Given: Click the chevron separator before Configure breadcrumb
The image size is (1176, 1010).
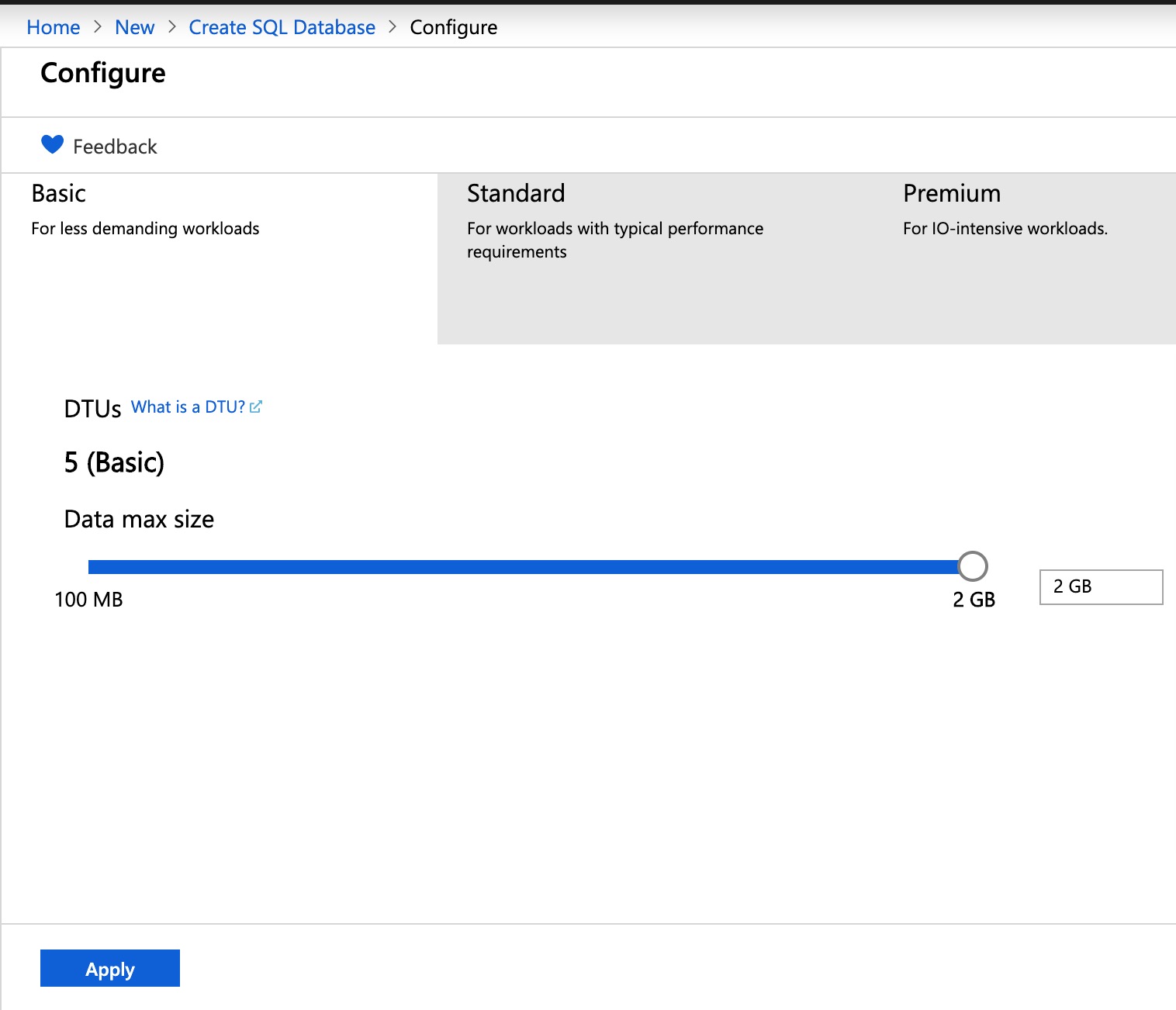Looking at the screenshot, I should coord(393,27).
